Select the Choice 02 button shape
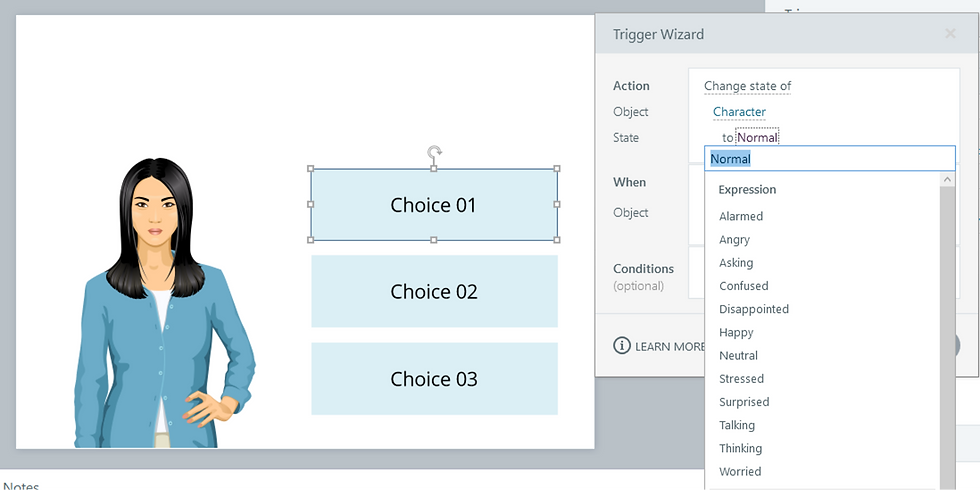The image size is (980, 490). tap(434, 292)
